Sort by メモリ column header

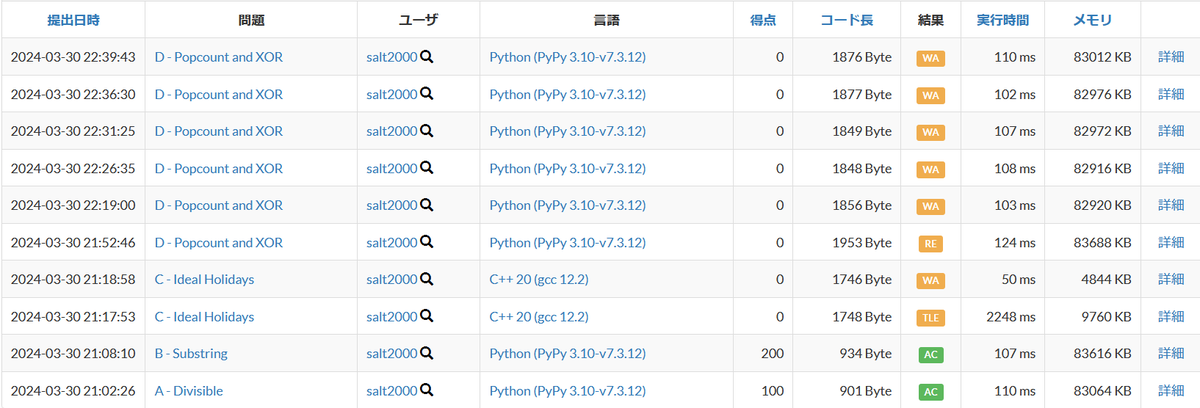click(x=1092, y=19)
